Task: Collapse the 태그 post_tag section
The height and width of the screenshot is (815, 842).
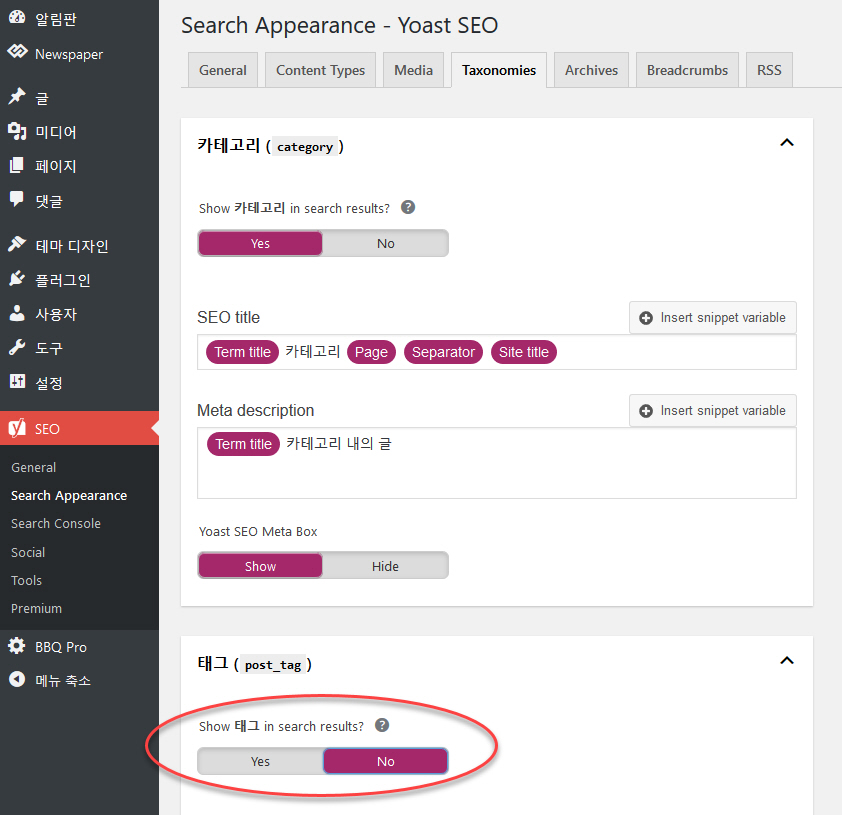Action: [787, 660]
